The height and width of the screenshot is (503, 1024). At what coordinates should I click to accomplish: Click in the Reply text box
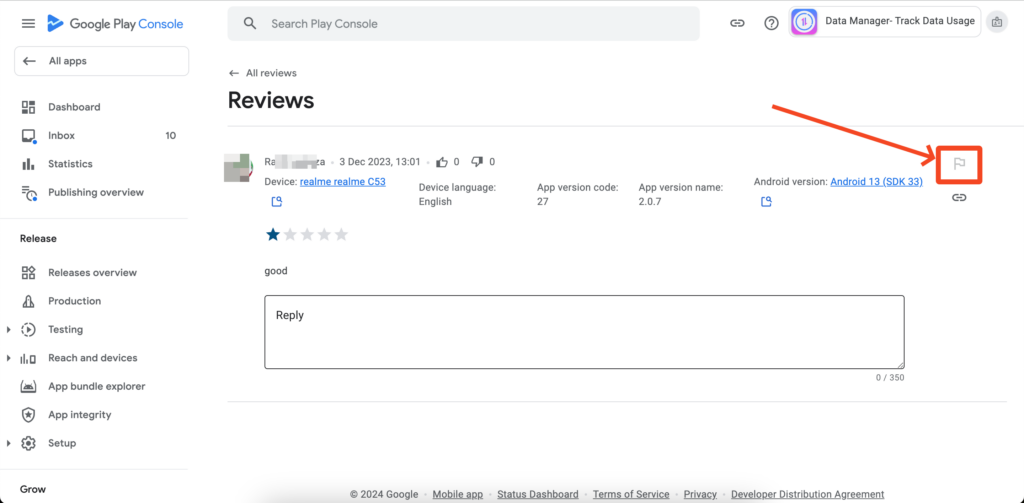pos(584,331)
